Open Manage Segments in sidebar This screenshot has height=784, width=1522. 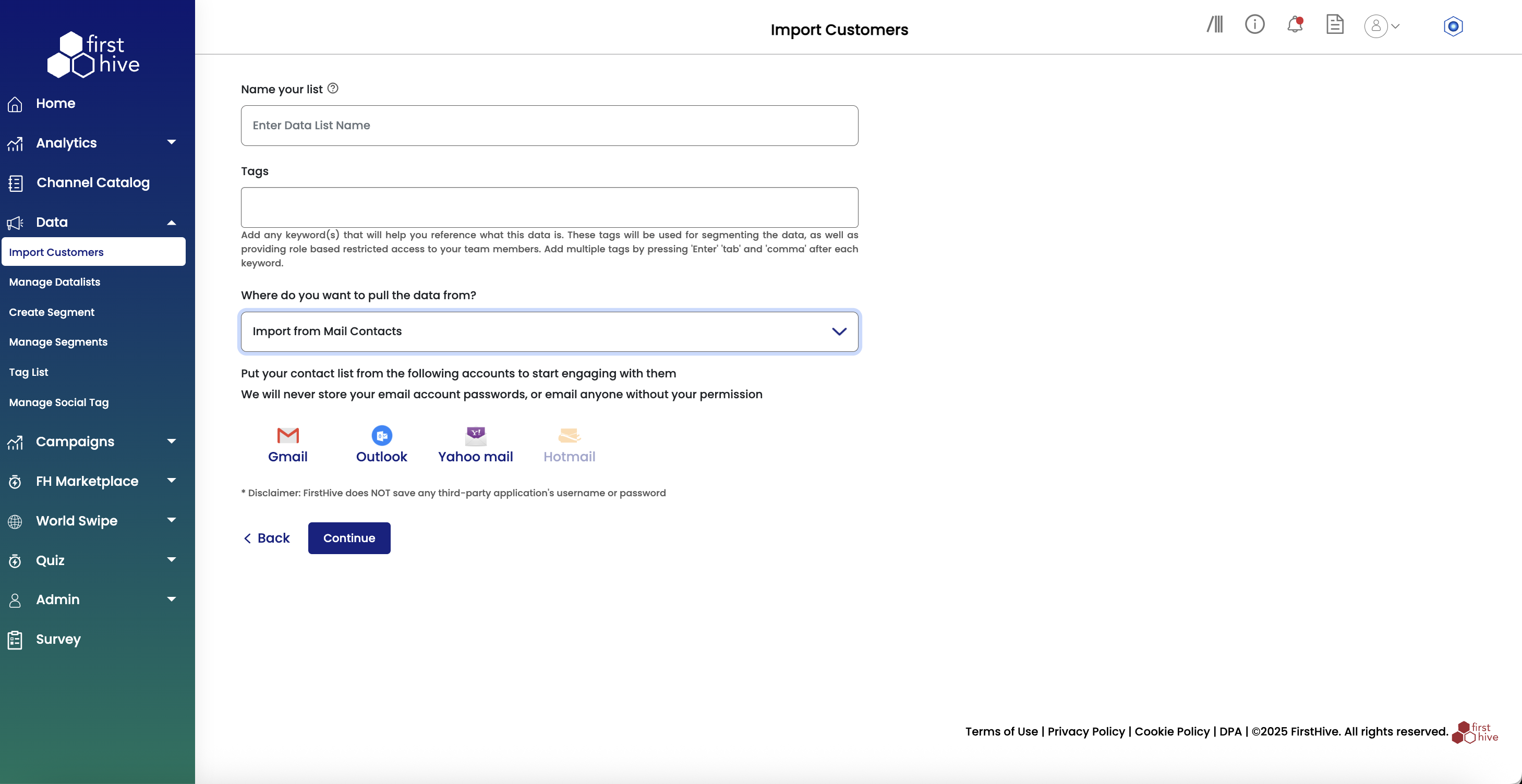[58, 342]
